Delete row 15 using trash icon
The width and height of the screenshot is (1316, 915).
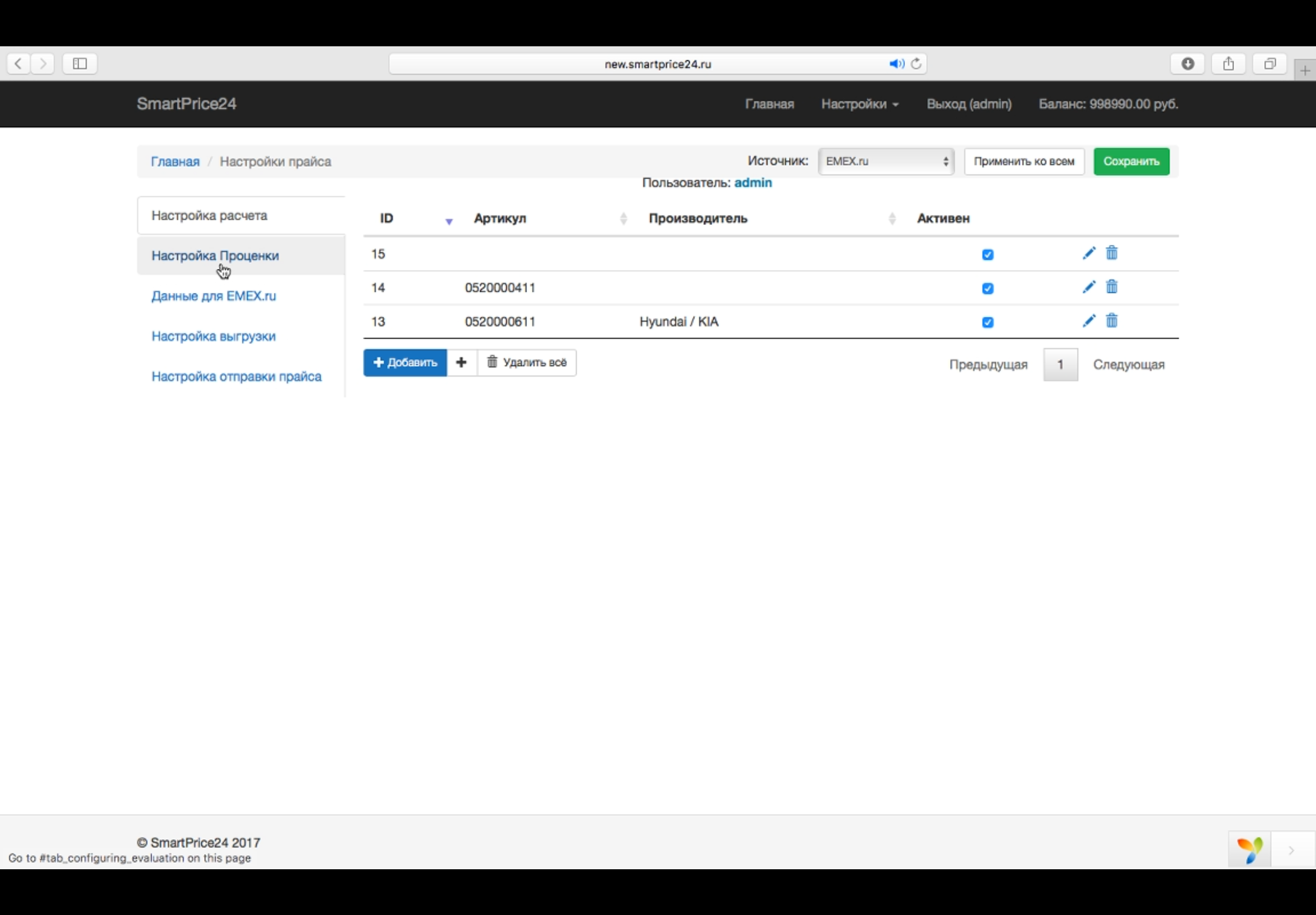[x=1111, y=253]
